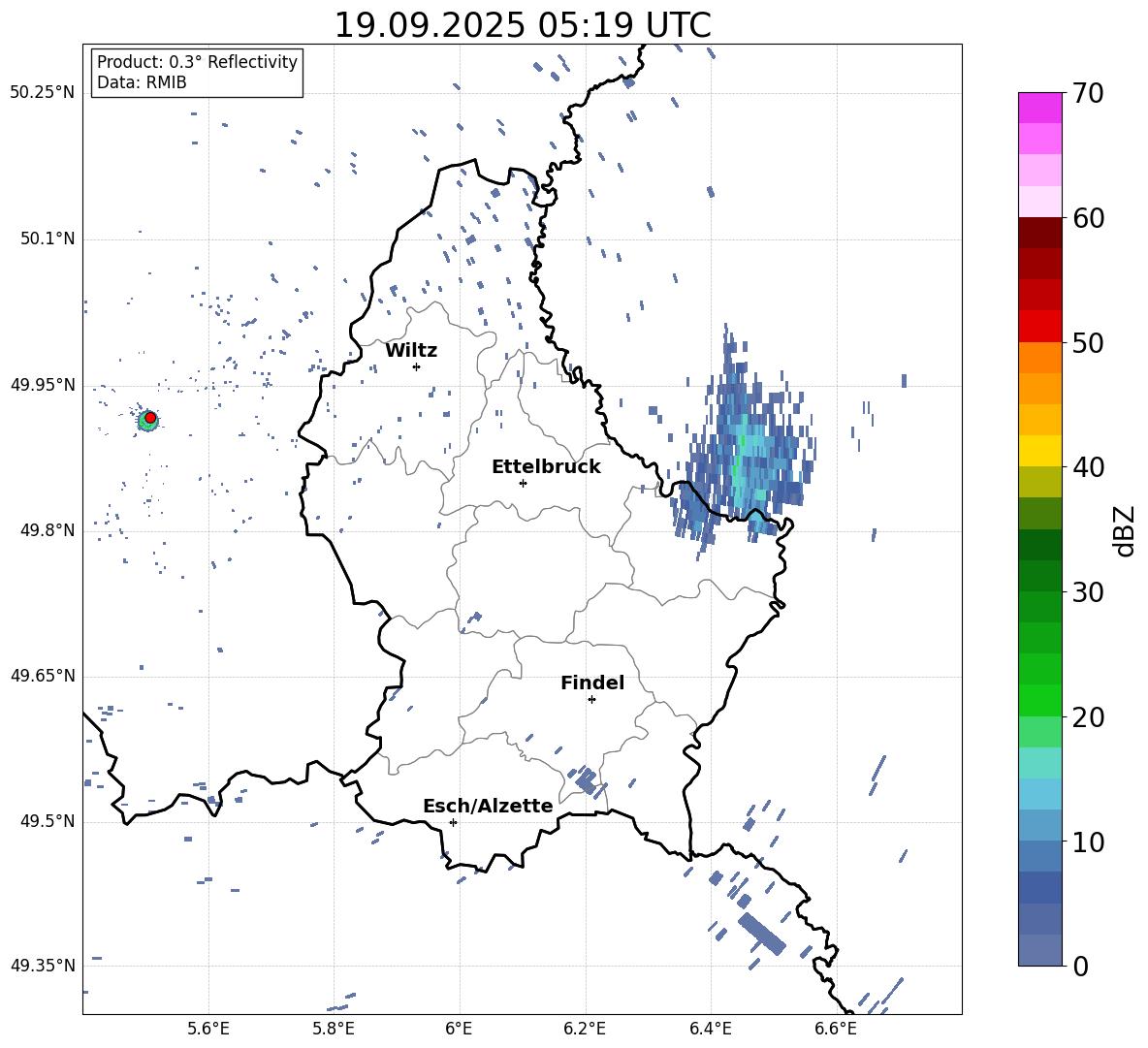Click the longitude label 5.6°E
Viewport: 1148px width, 1048px height.
(x=208, y=1029)
